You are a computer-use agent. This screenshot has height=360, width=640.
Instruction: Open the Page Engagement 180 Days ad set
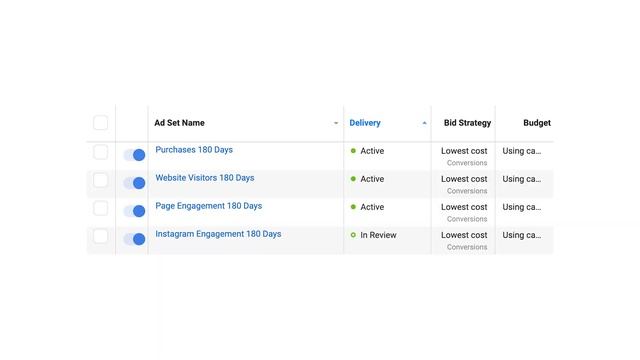[x=209, y=206]
